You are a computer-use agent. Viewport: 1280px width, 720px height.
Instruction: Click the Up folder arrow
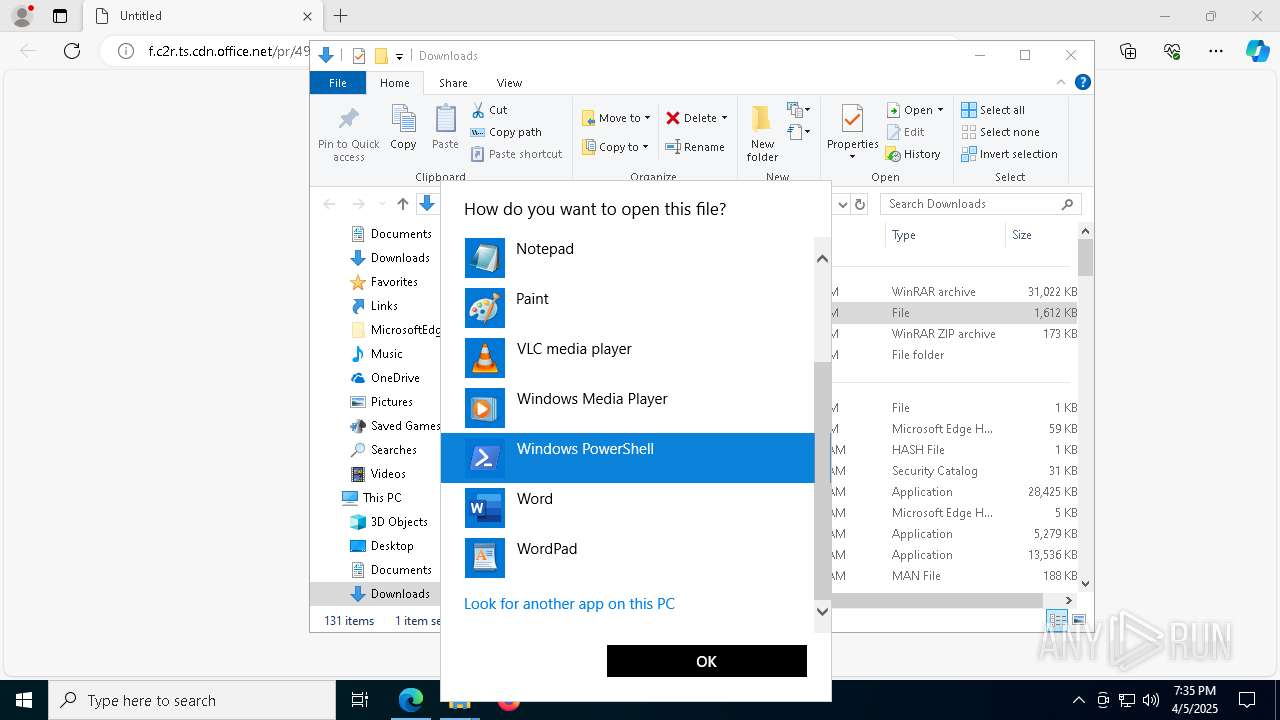tap(403, 204)
